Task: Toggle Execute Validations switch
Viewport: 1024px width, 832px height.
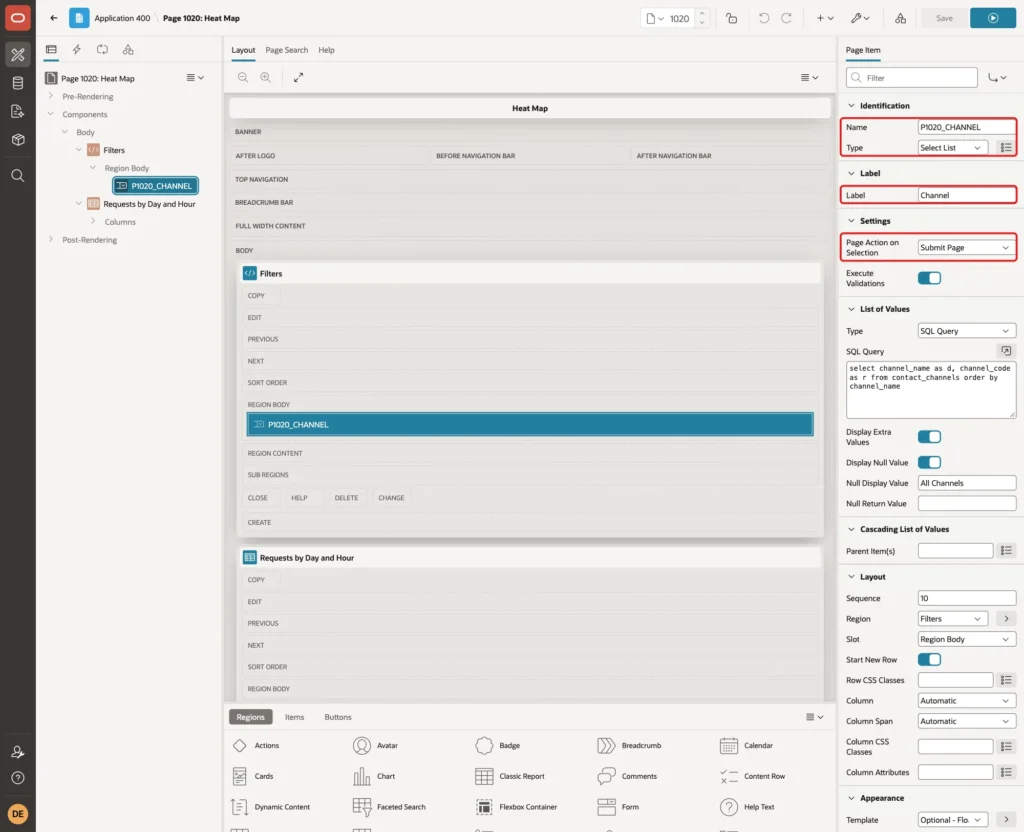Action: 929,278
